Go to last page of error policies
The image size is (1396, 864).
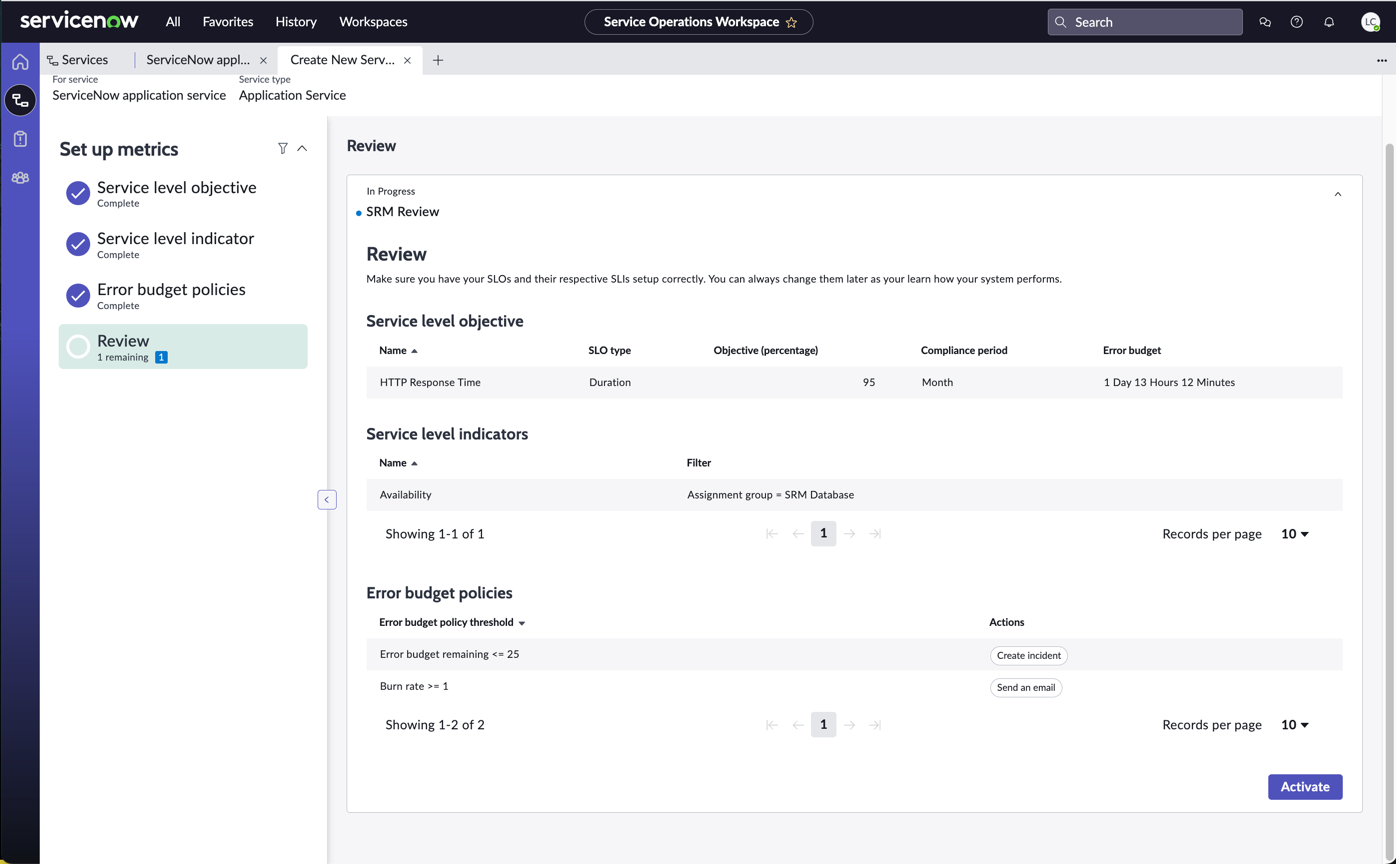pos(875,725)
